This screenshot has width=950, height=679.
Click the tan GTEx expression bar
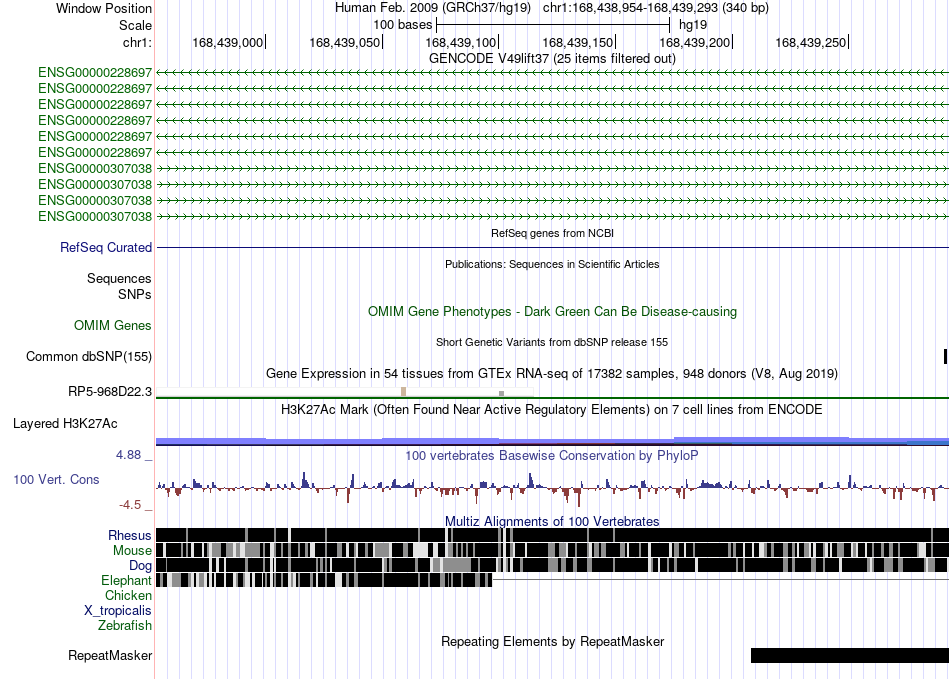pos(404,392)
